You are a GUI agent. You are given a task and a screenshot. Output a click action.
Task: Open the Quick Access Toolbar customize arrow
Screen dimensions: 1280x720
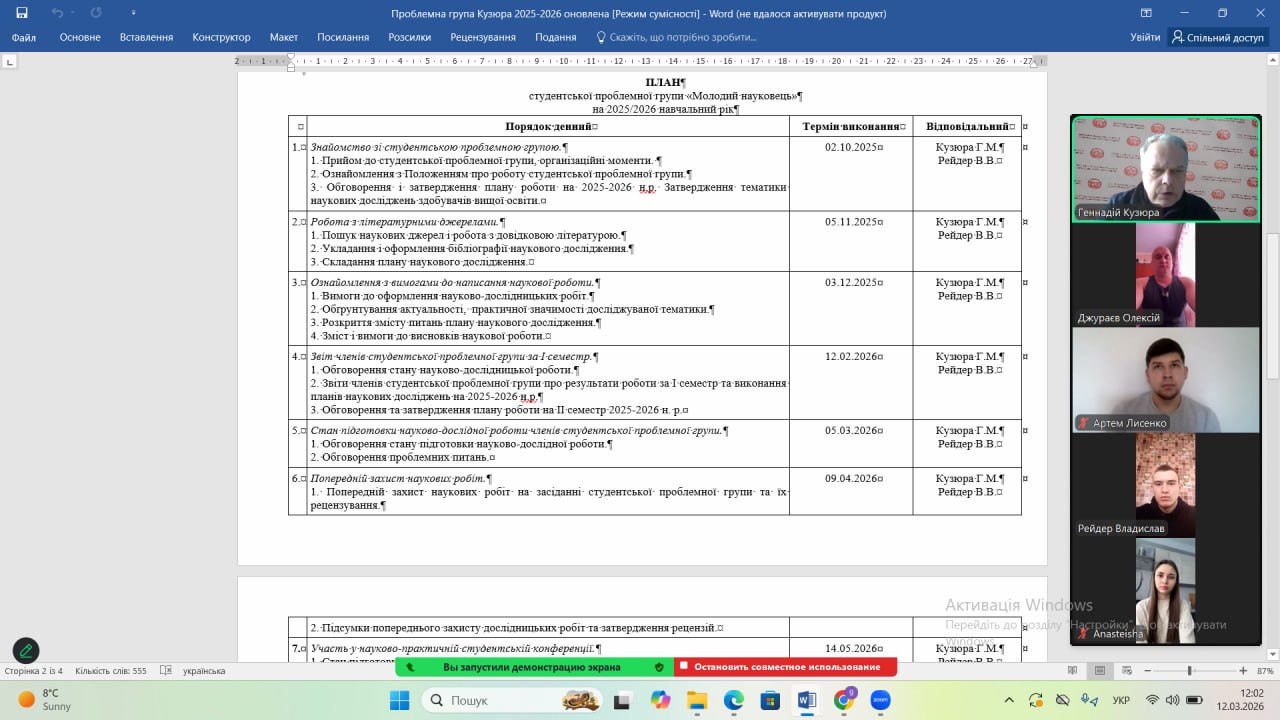coord(134,13)
